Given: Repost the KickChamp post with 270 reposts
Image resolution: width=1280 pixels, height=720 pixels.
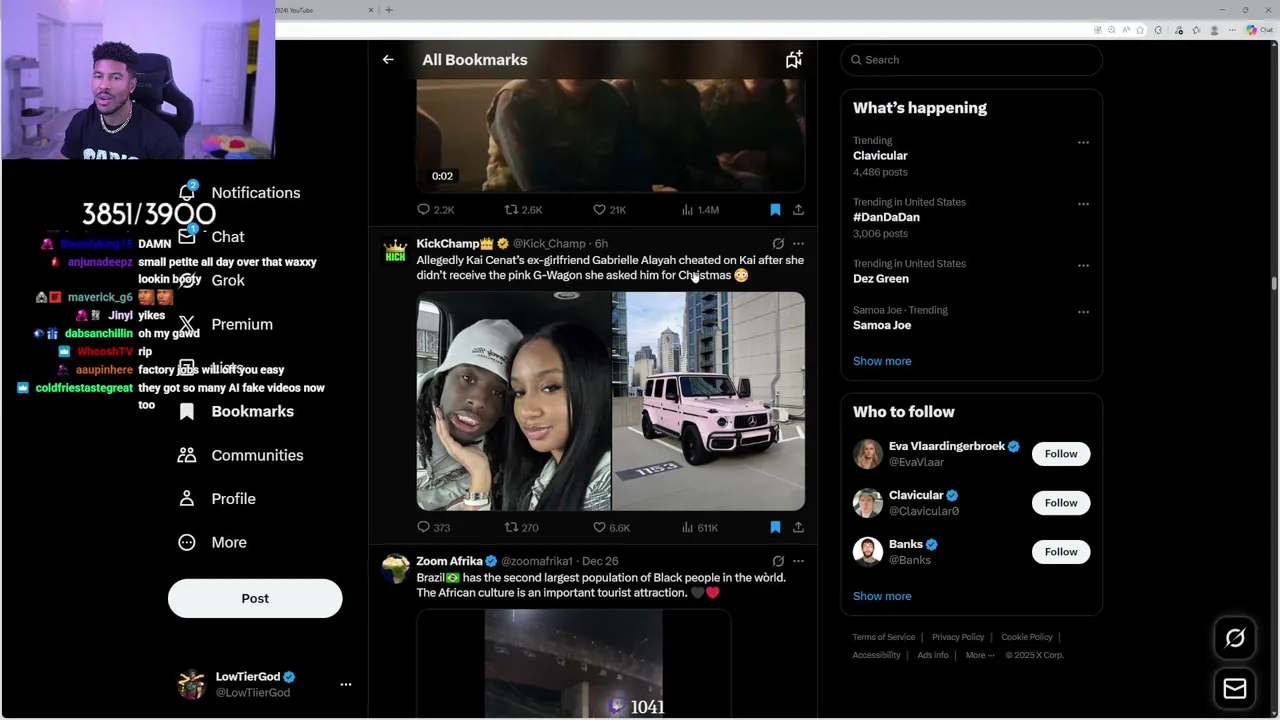Looking at the screenshot, I should pyautogui.click(x=521, y=527).
